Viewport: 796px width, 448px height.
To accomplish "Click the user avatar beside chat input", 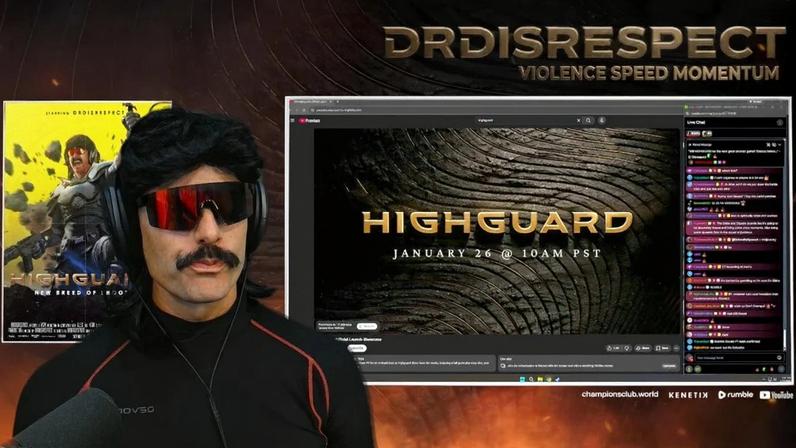I will (689, 358).
